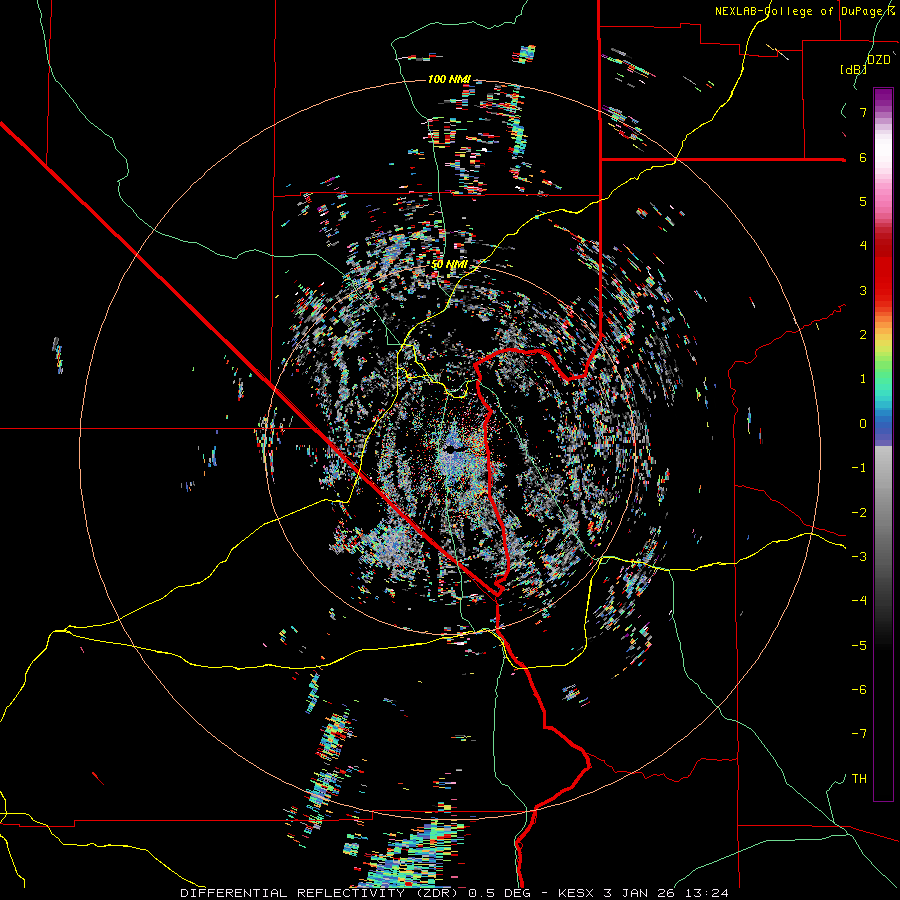Viewport: 900px width, 900px height.
Task: Click the 3 value on the scale
Action: (x=863, y=290)
